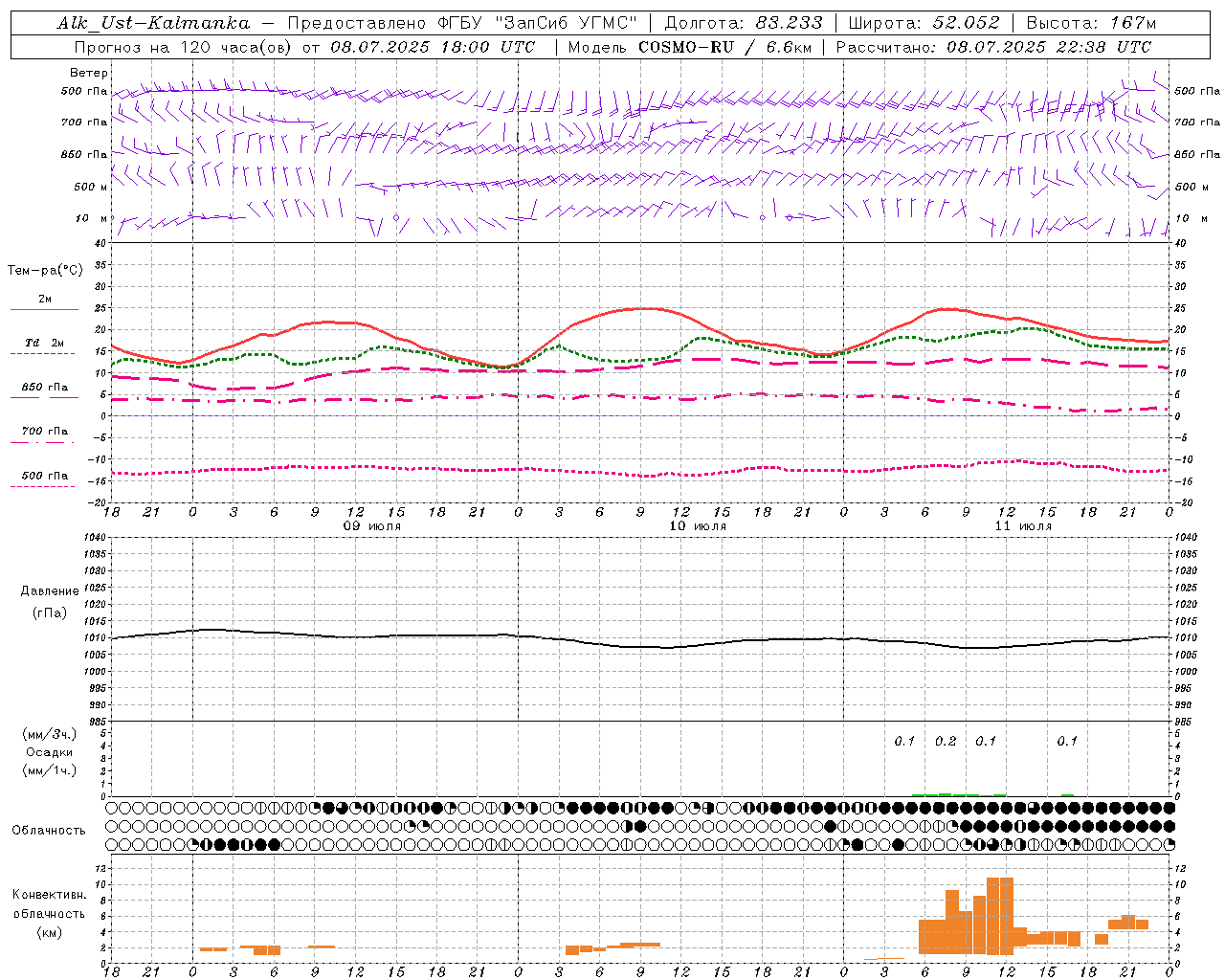Click the solid "2м" temperature legend line
Image resolution: width=1225 pixels, height=980 pixels.
coord(44,309)
